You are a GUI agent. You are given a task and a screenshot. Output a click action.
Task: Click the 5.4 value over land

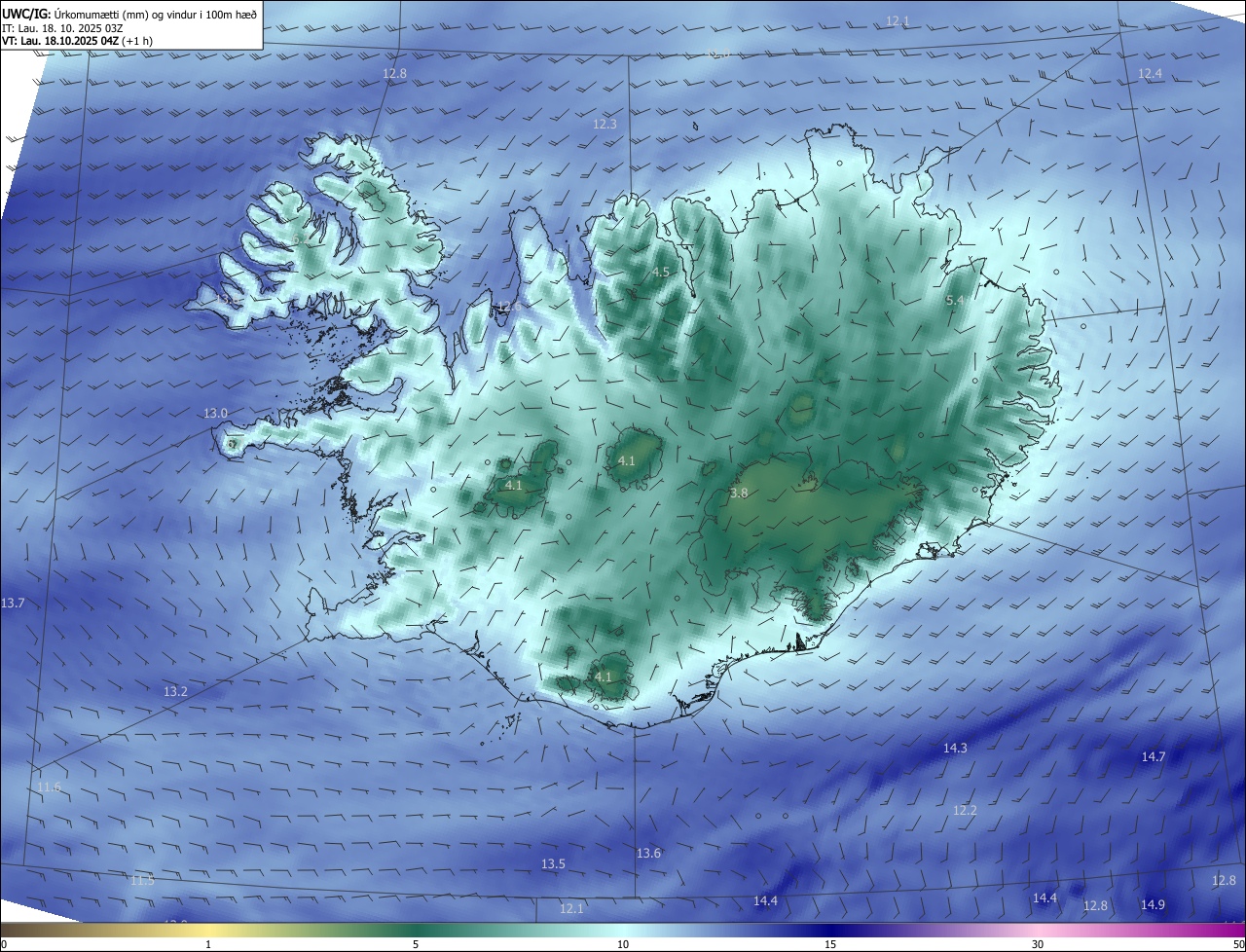point(955,301)
